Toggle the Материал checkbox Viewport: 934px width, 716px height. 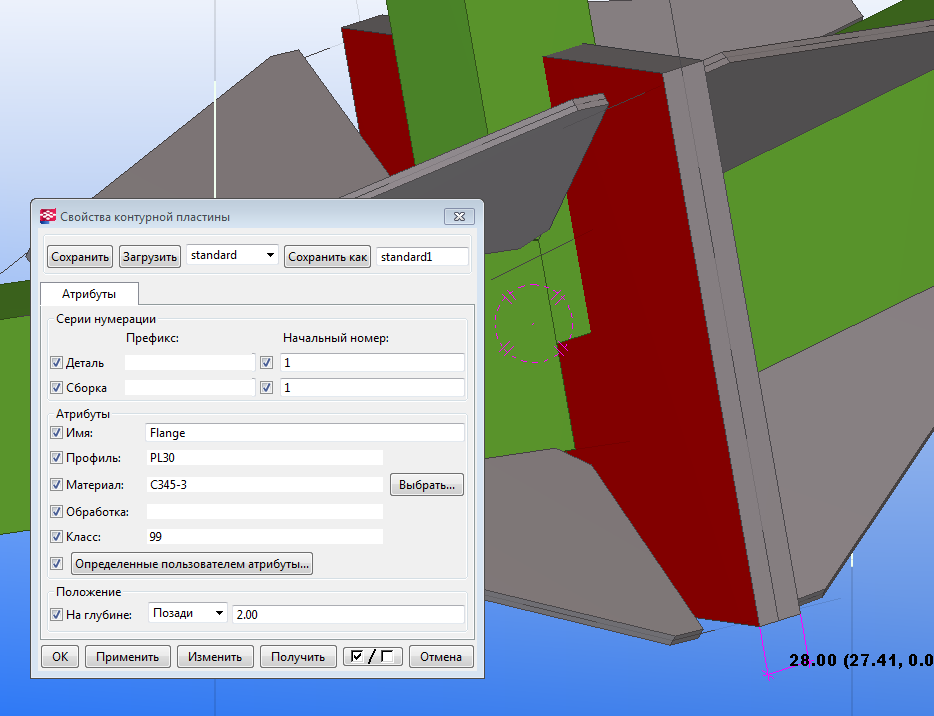tap(56, 485)
